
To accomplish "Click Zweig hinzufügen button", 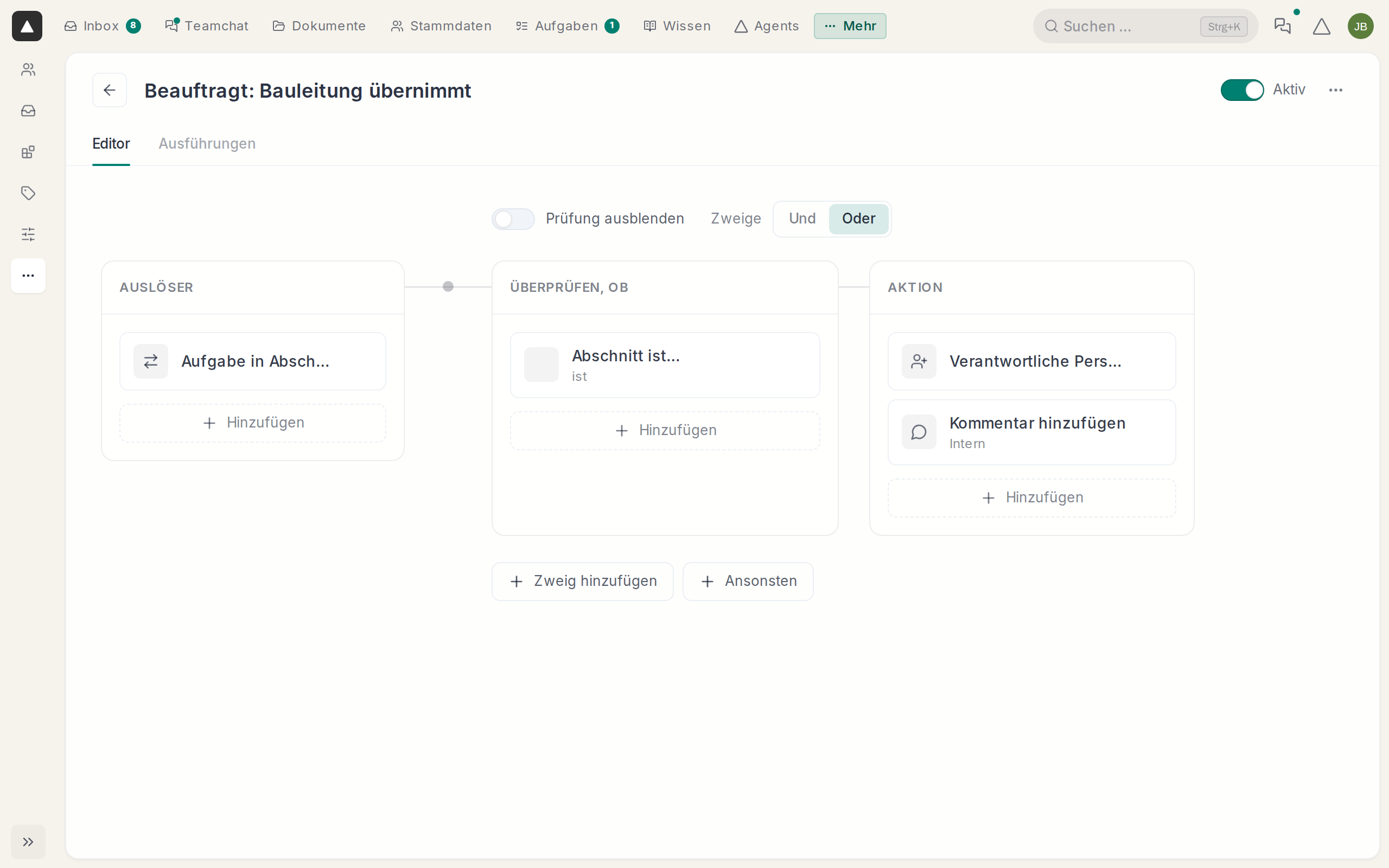I will [583, 582].
